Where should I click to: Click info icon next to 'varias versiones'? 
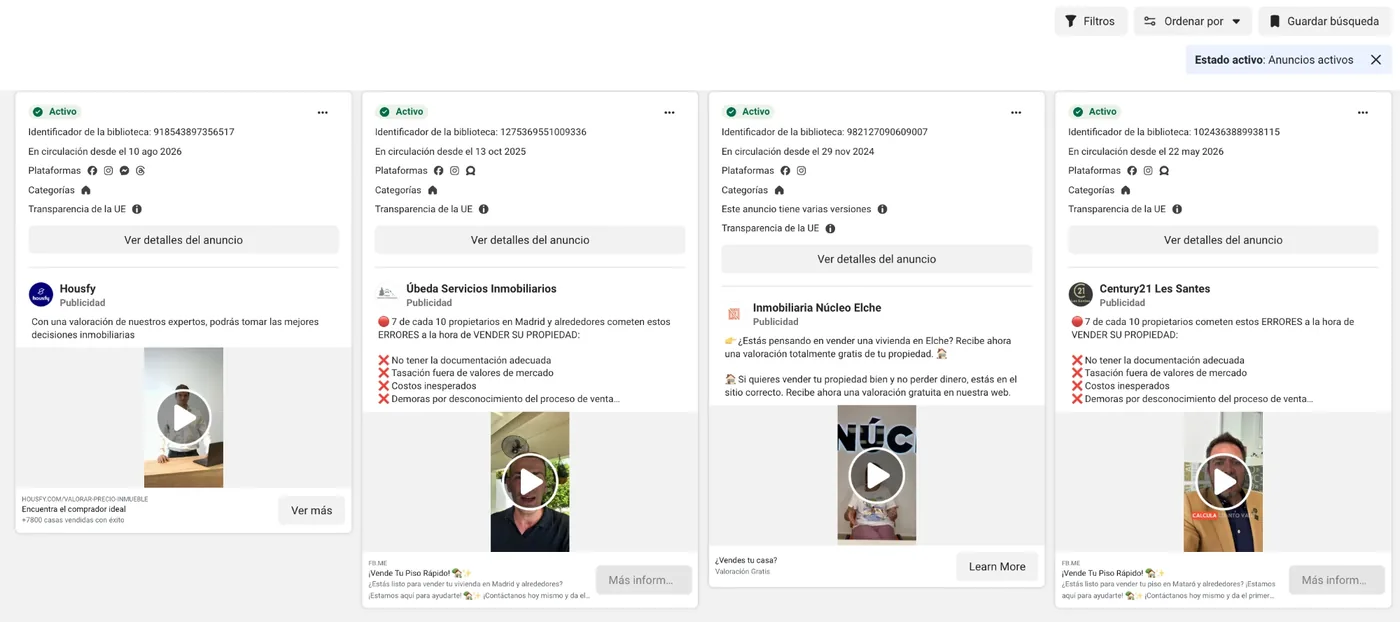[882, 209]
